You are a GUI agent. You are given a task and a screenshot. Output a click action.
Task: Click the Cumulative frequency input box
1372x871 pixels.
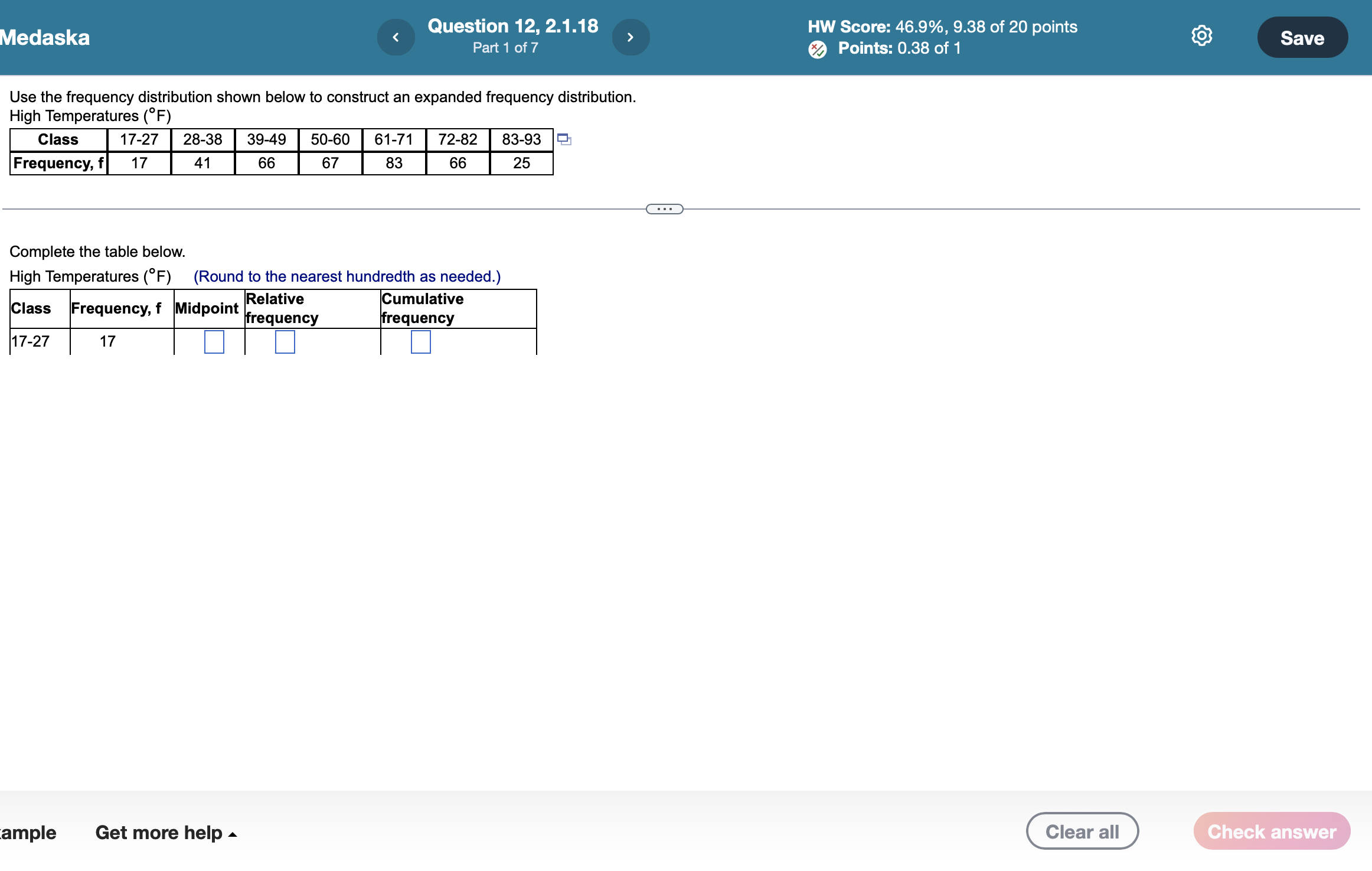[420, 342]
